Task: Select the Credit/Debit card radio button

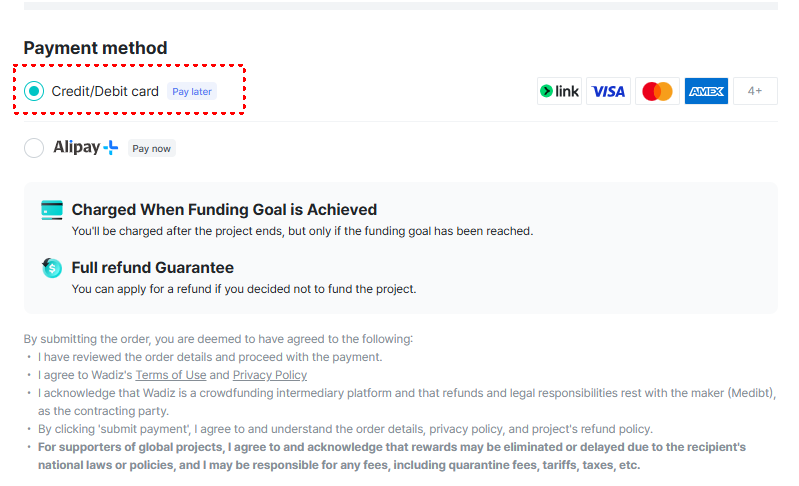Action: click(x=34, y=91)
